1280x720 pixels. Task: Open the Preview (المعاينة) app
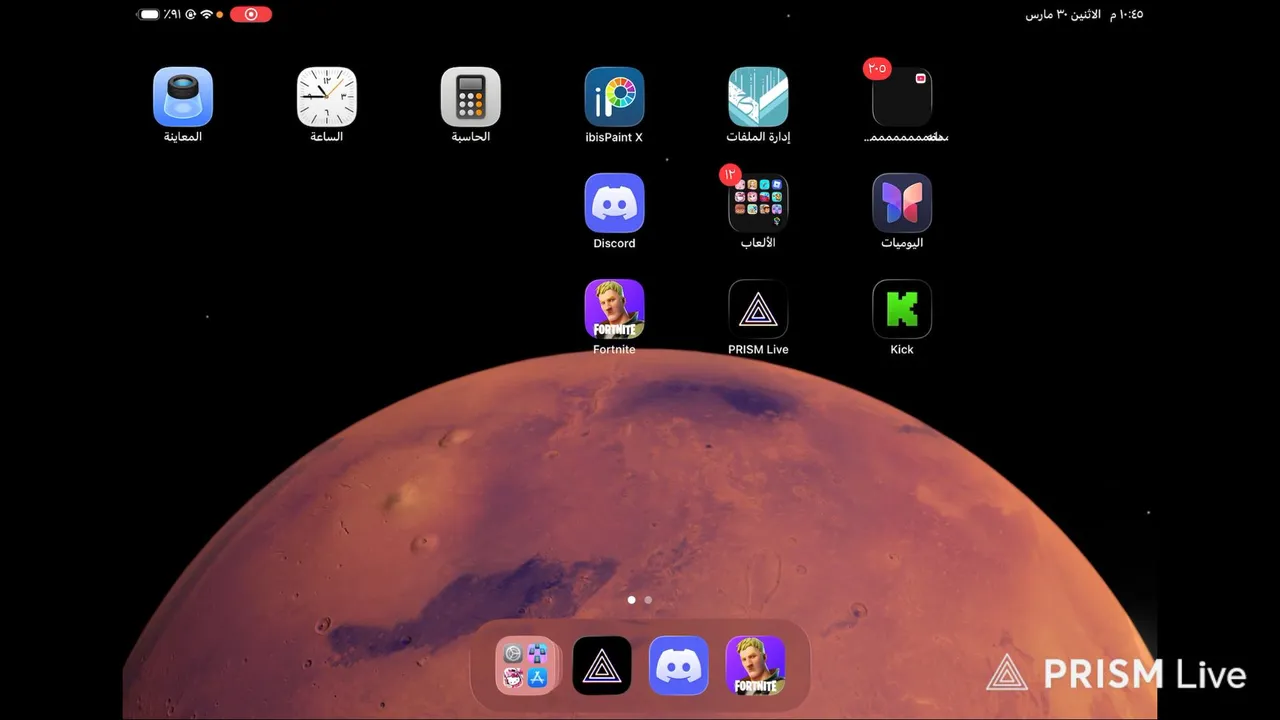point(183,97)
